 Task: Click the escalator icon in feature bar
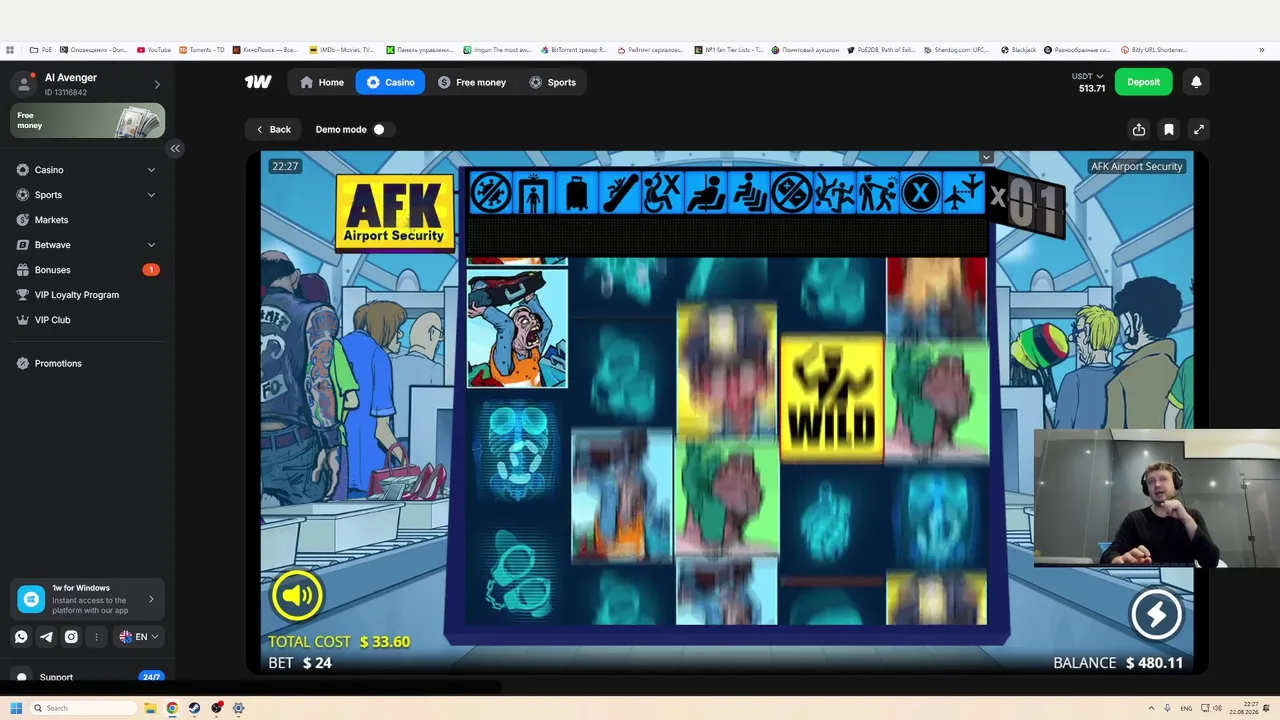pos(620,193)
